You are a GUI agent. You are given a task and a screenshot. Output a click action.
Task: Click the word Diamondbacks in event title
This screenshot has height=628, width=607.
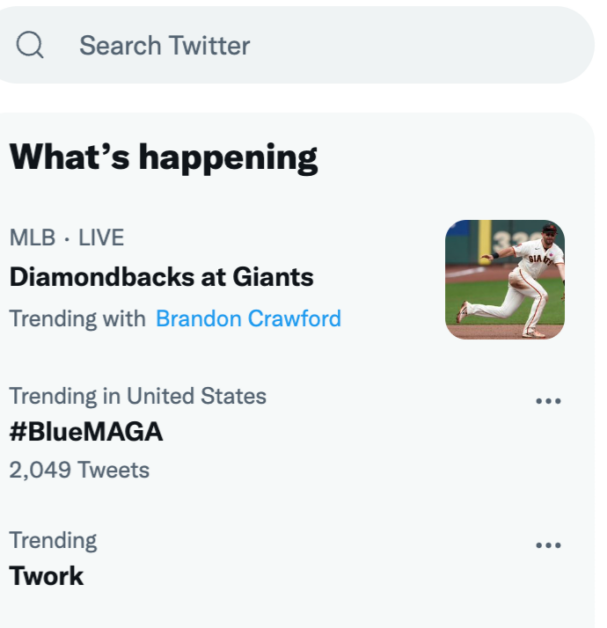pos(103,277)
